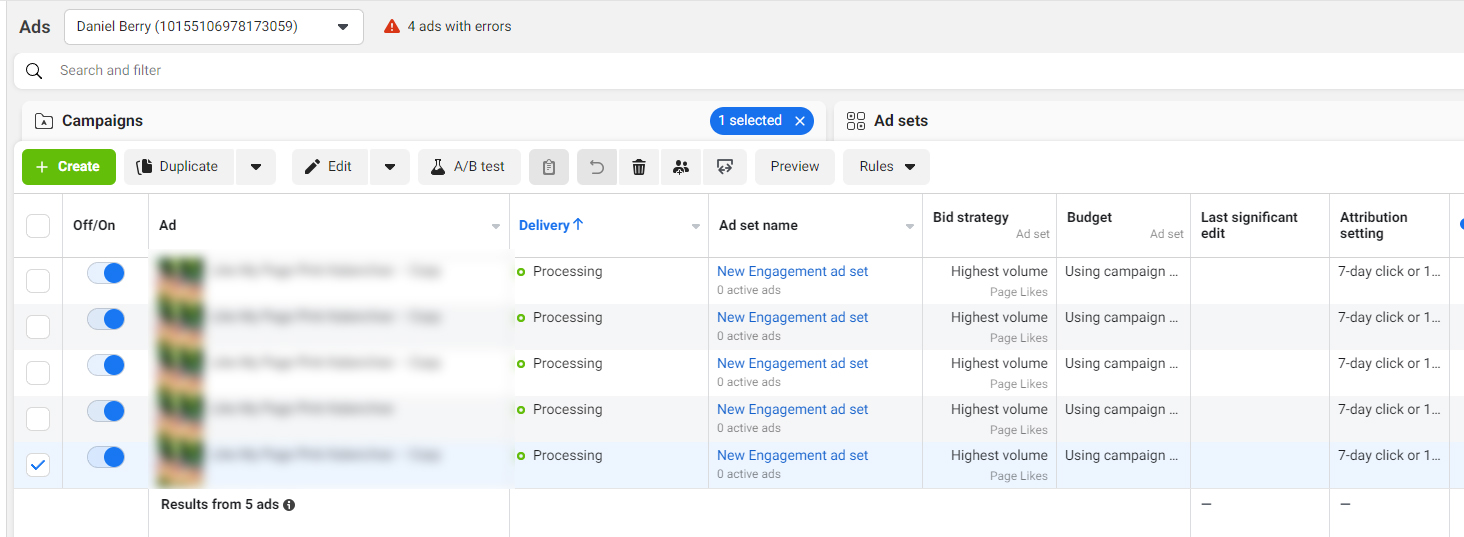1464x537 pixels.
Task: Open the Rules dropdown menu
Action: pos(886,167)
